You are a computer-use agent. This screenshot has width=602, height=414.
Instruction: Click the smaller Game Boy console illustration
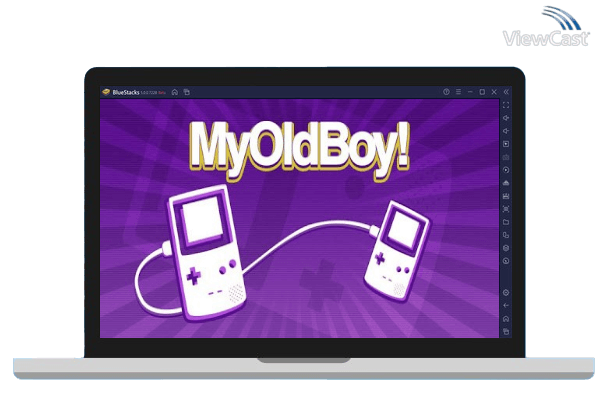point(397,251)
